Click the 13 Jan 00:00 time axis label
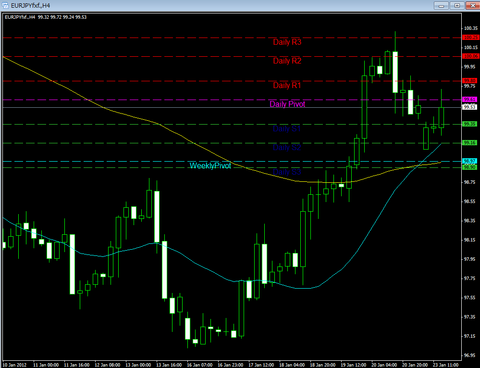The image size is (480, 368). click(138, 365)
